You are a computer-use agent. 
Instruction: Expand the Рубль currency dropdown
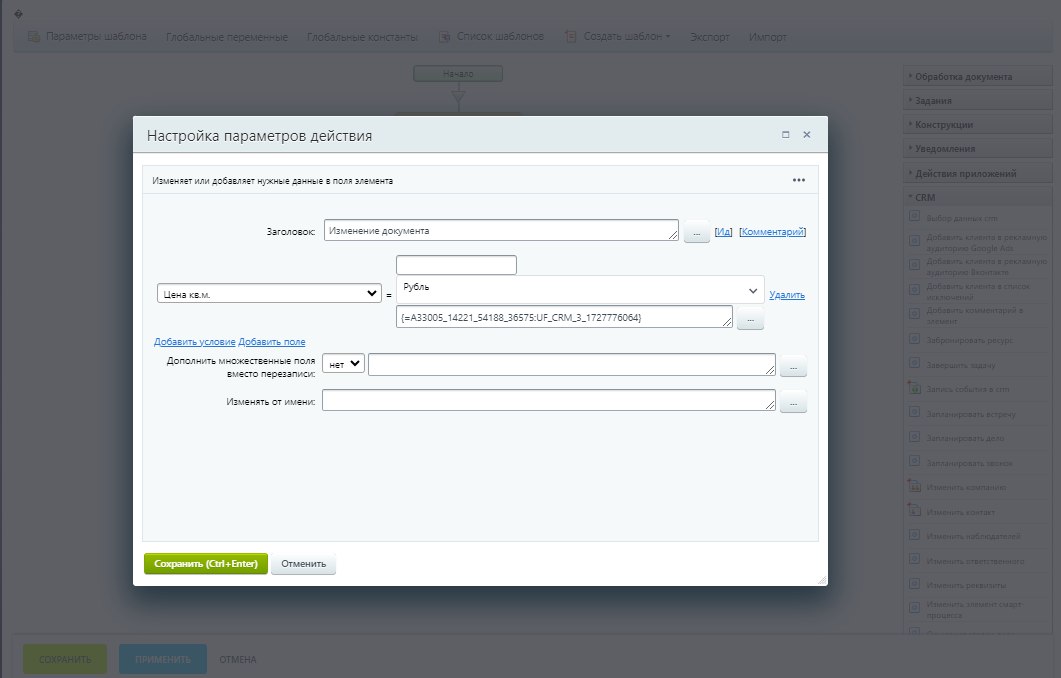pos(580,289)
